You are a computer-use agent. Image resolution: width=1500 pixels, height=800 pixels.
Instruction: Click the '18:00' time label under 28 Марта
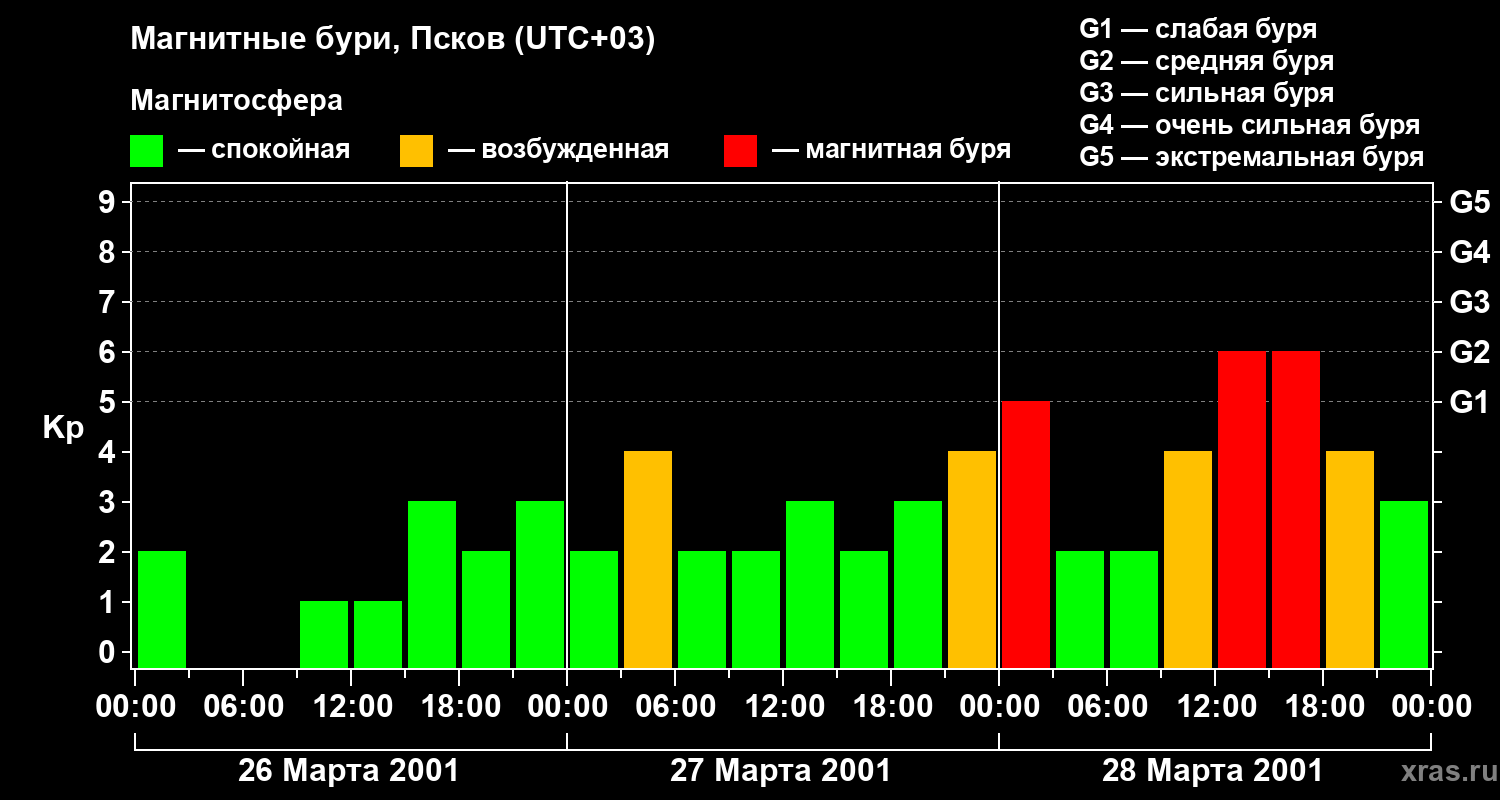coord(1323,707)
